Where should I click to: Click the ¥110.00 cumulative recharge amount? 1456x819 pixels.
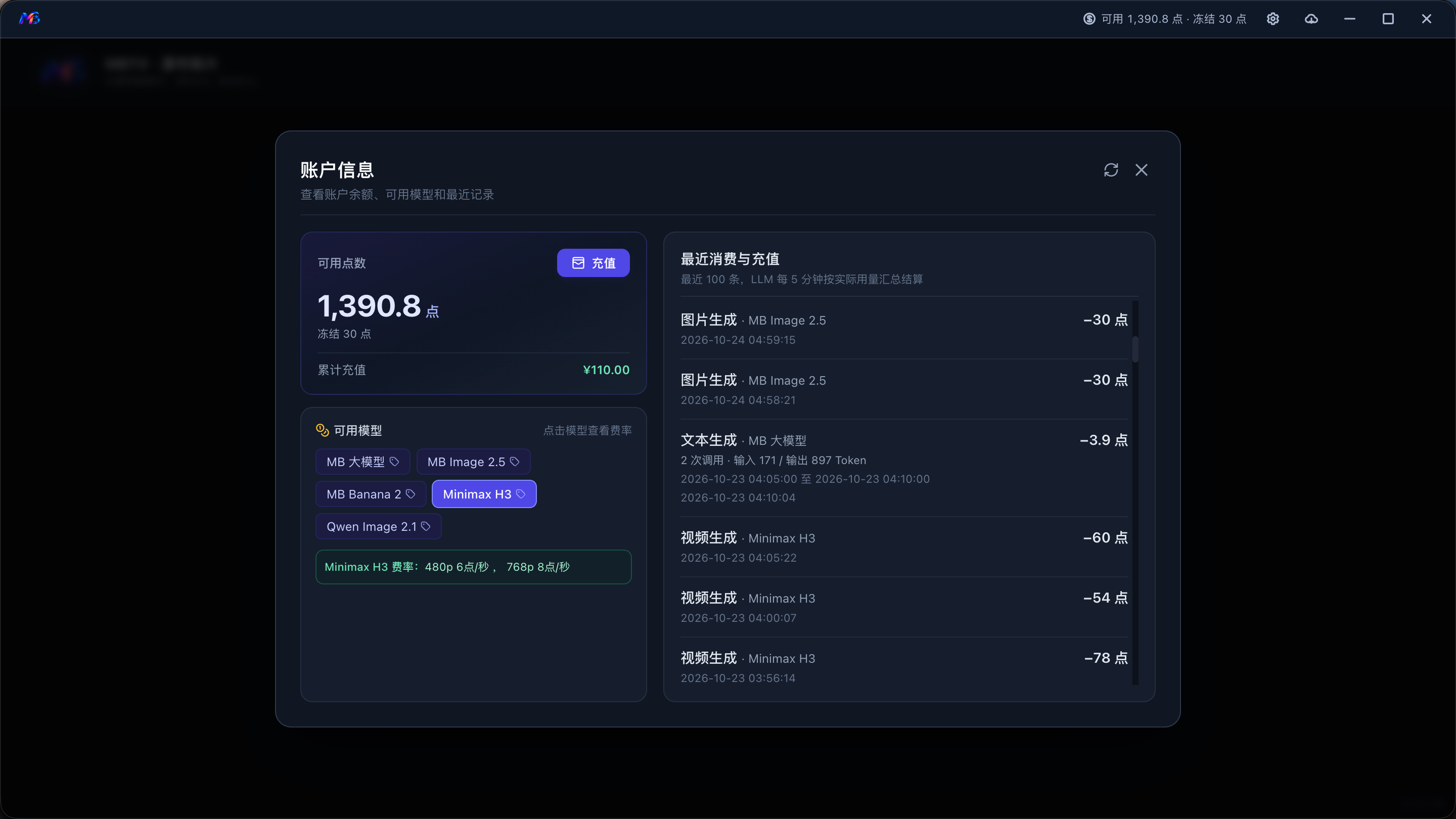607,370
